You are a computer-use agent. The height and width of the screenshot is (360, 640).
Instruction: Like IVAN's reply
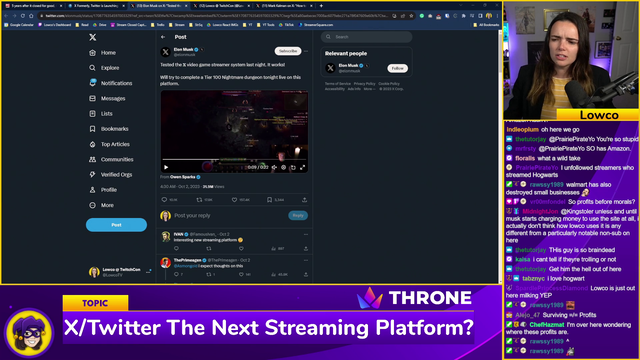click(x=241, y=248)
